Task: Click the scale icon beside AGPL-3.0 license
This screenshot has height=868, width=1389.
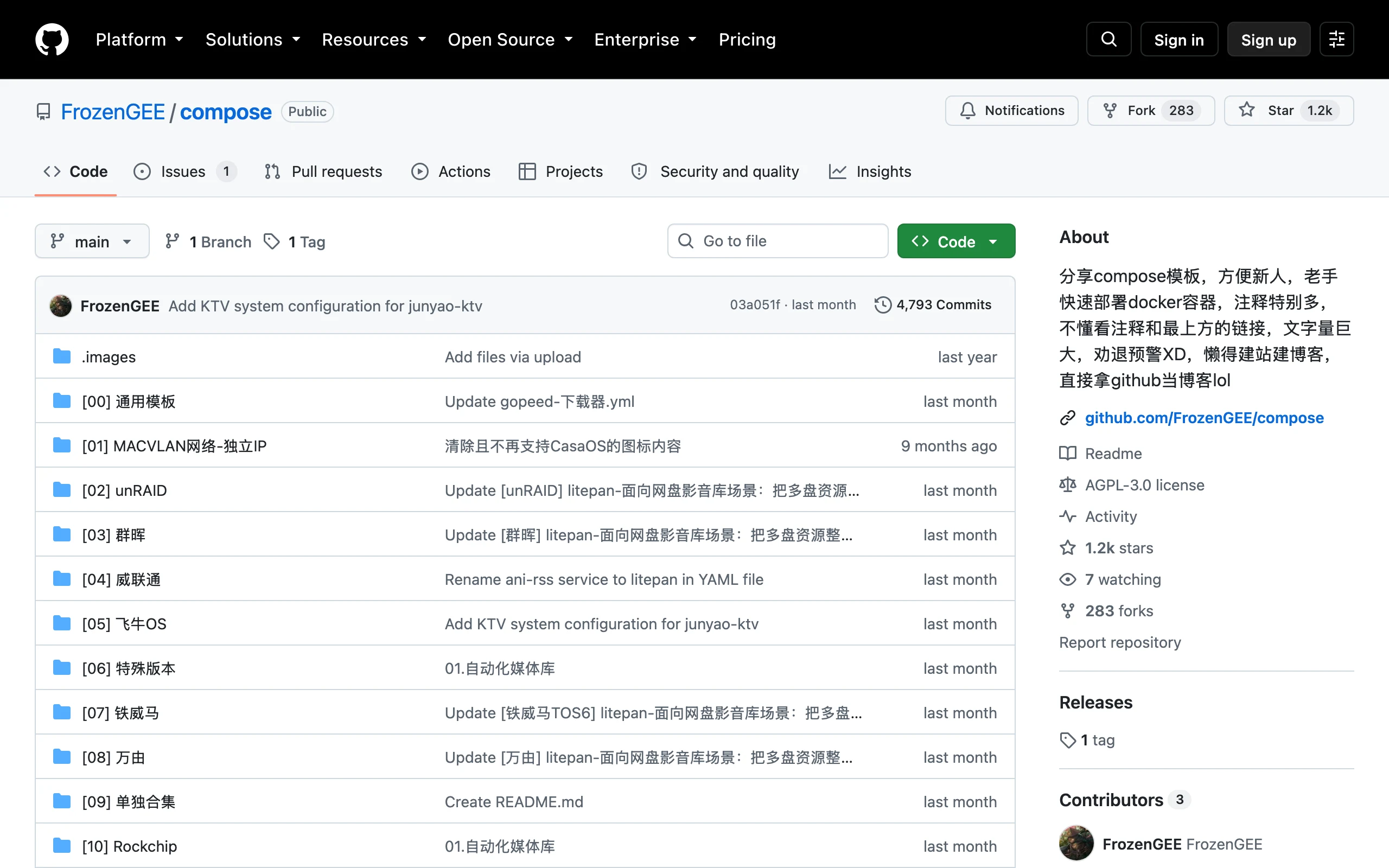Action: [x=1068, y=485]
